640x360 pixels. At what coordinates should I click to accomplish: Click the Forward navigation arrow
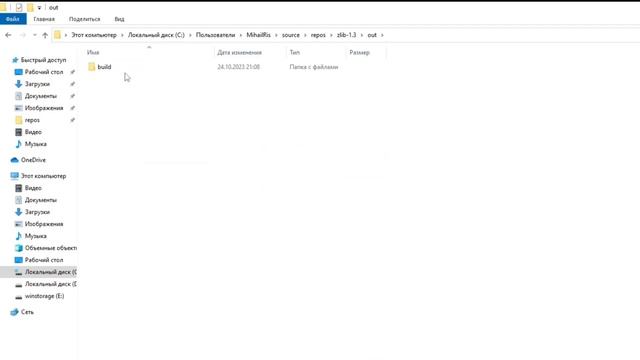pyautogui.click(x=23, y=35)
